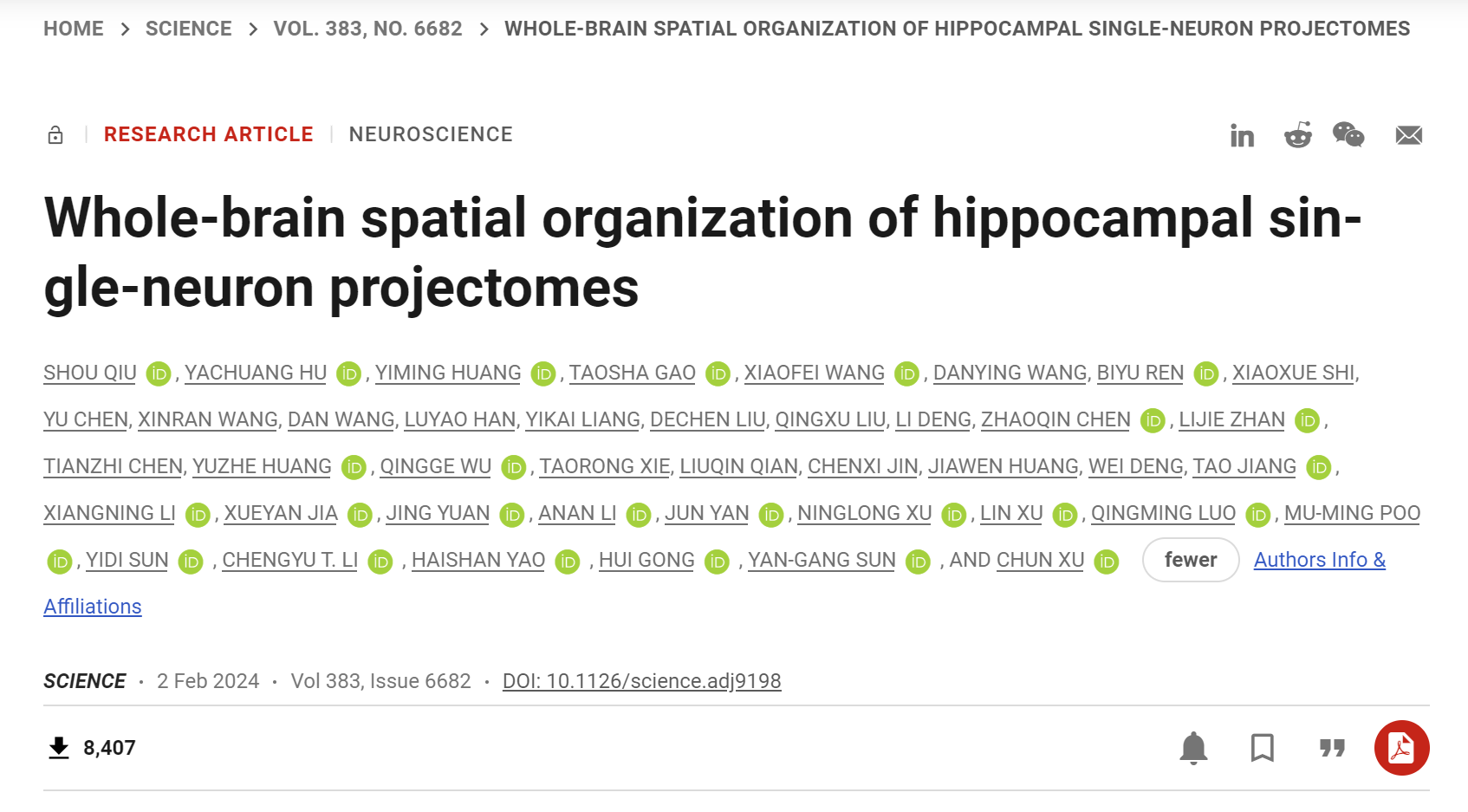The height and width of the screenshot is (812, 1468).
Task: Open Yachuang Hu's ORCID icon
Action: (348, 374)
